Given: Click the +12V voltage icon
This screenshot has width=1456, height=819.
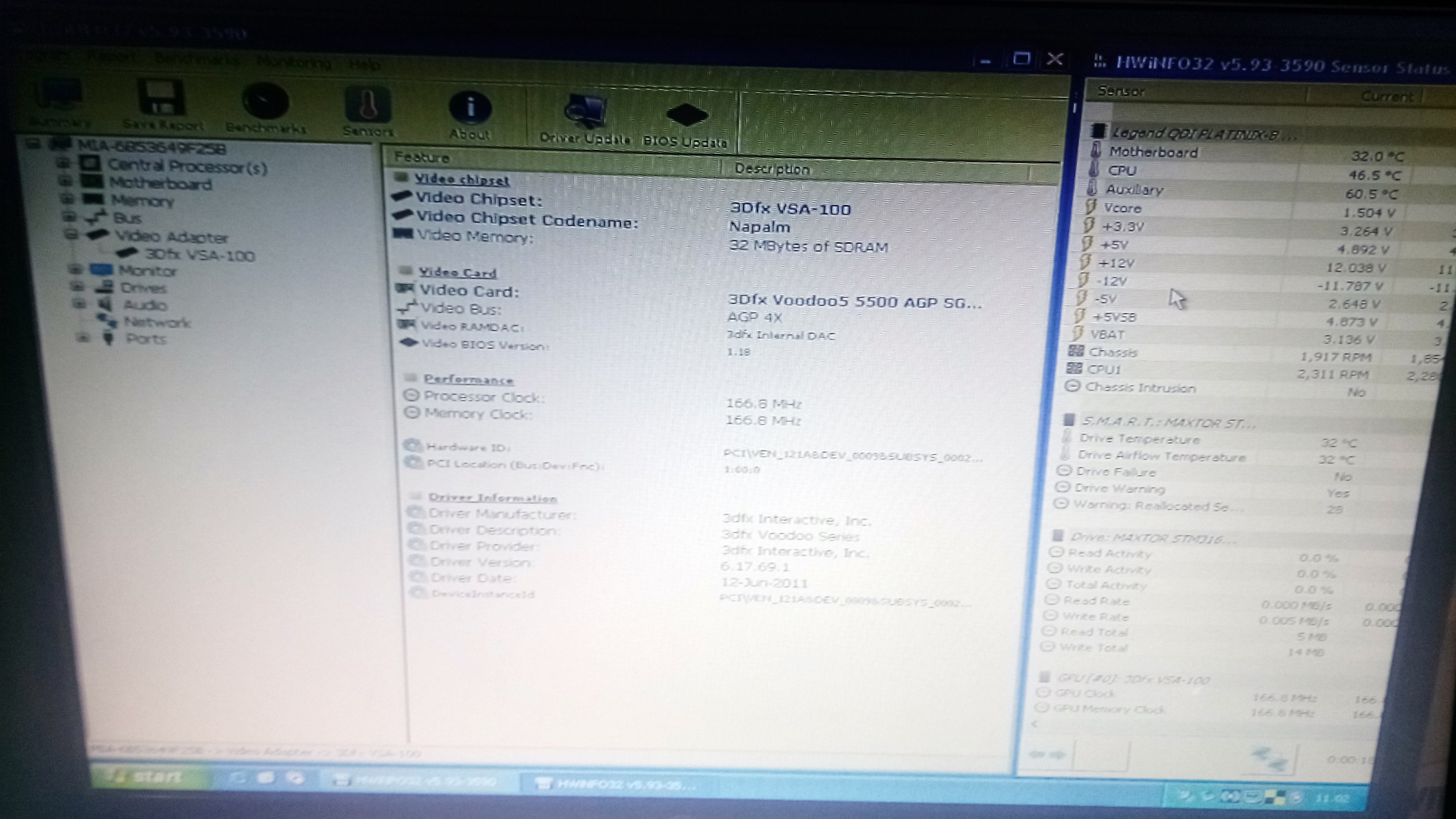Looking at the screenshot, I should (1084, 262).
